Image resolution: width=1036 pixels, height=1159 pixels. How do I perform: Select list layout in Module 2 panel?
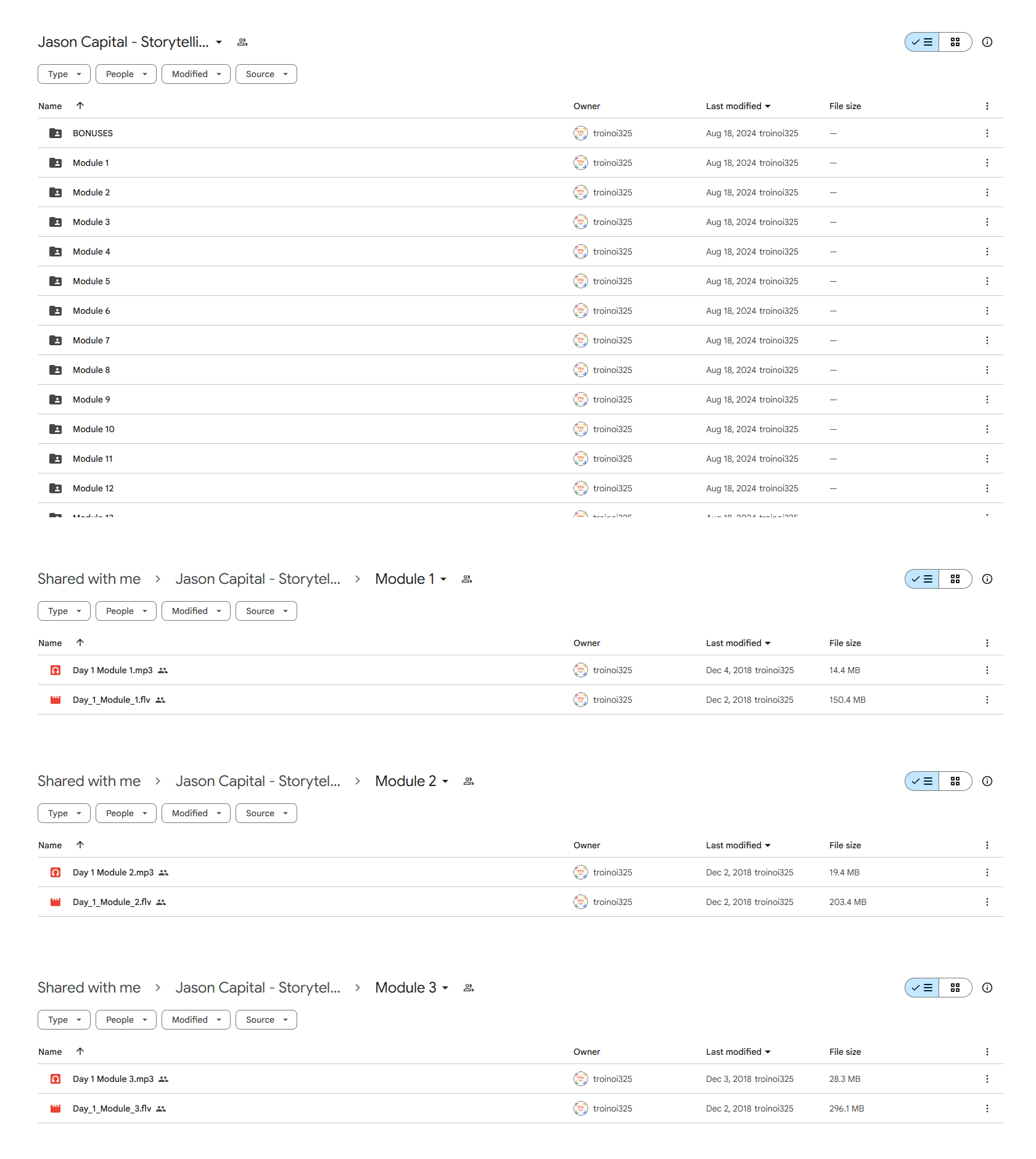coord(922,781)
